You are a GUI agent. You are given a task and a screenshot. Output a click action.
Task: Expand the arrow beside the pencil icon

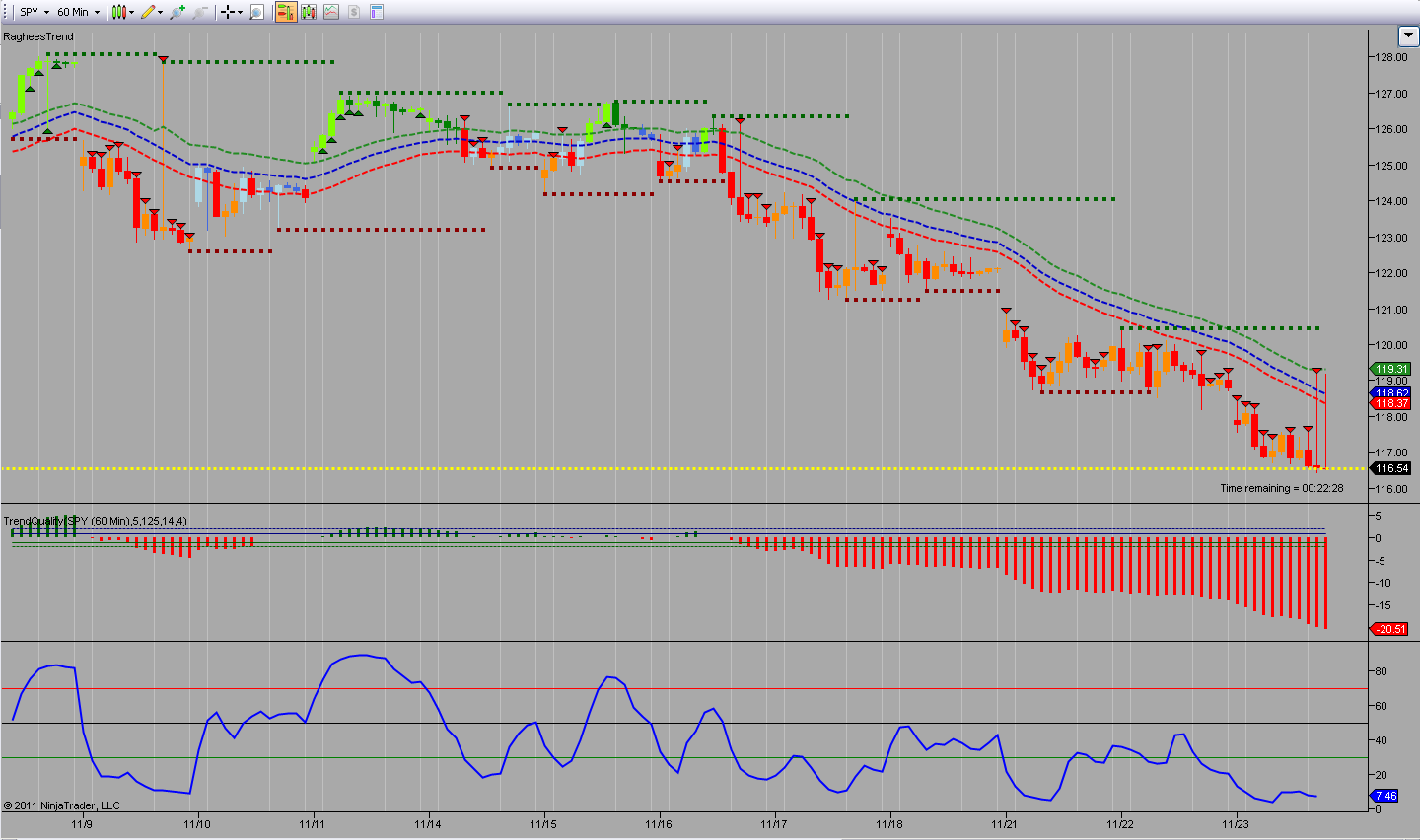[x=160, y=12]
